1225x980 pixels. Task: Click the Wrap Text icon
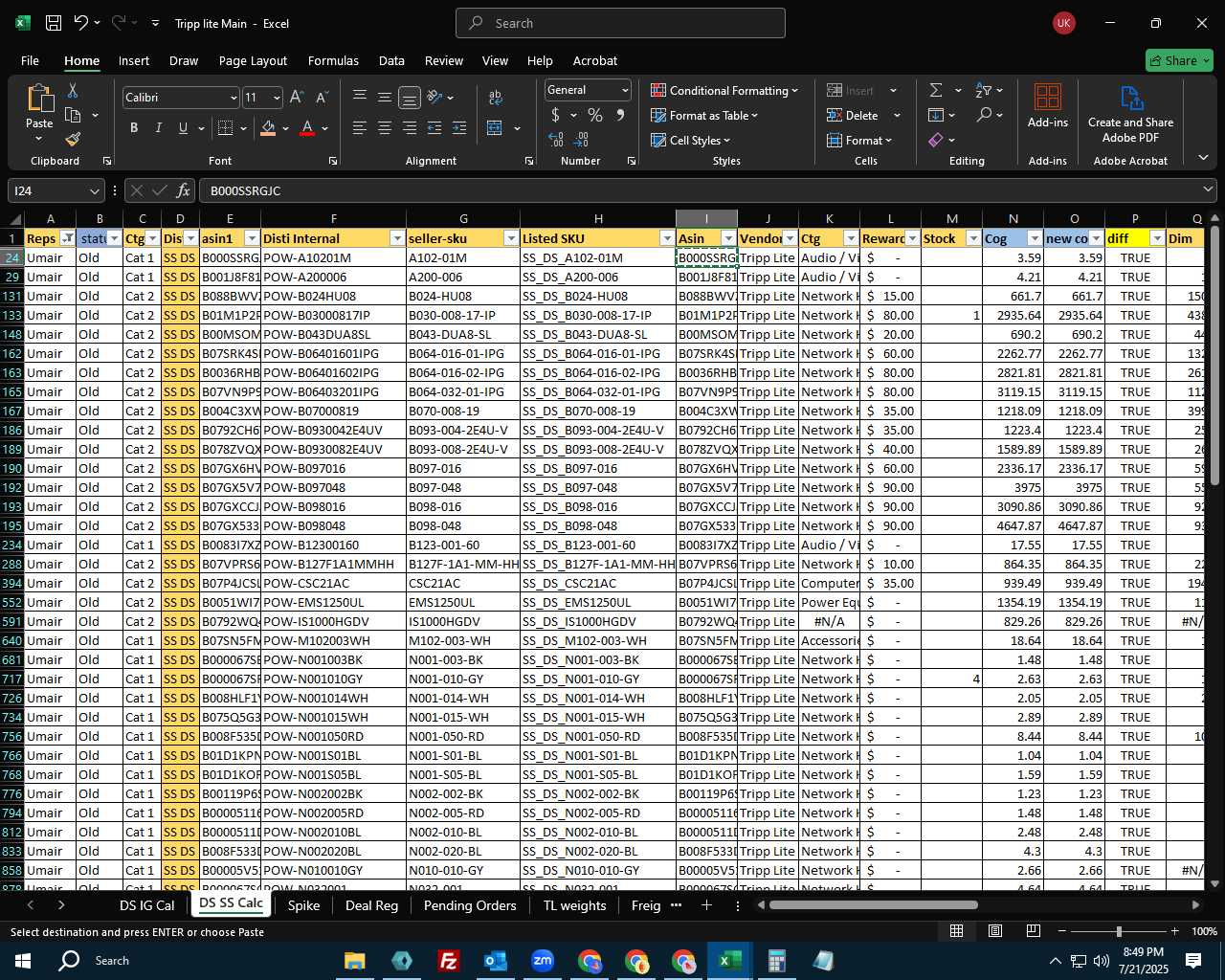[x=495, y=98]
